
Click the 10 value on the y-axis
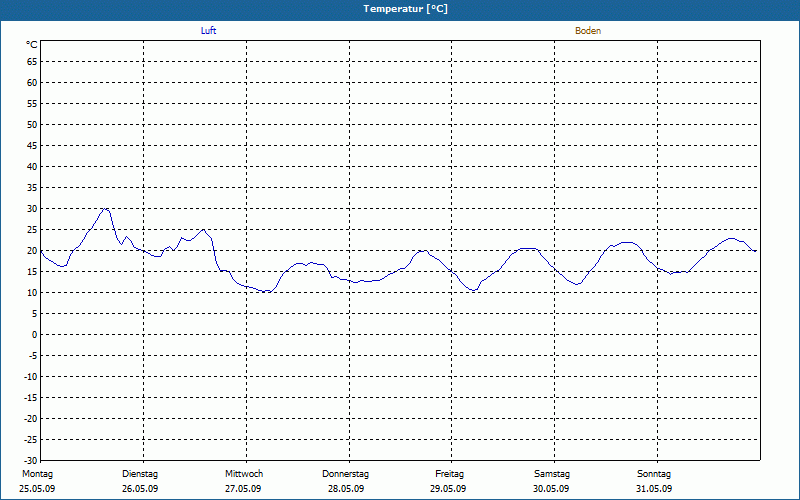[32, 293]
